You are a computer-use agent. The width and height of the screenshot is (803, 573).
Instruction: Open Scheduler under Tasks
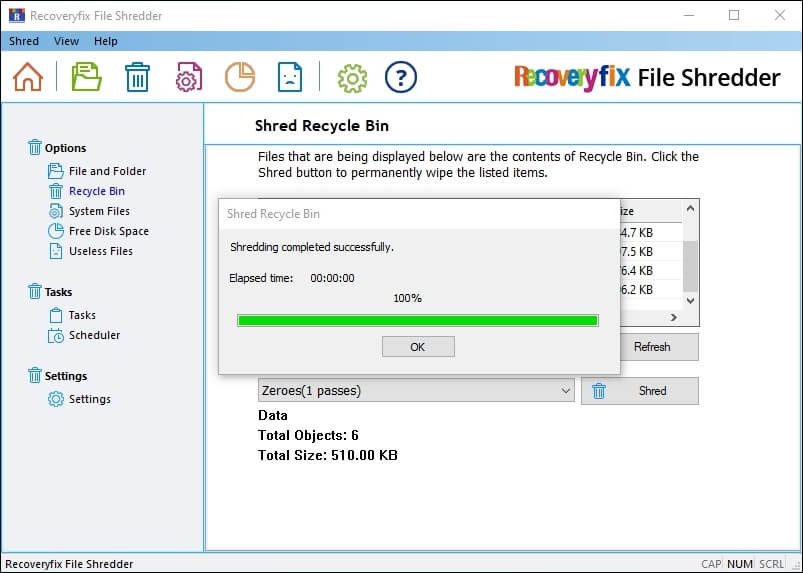click(94, 335)
